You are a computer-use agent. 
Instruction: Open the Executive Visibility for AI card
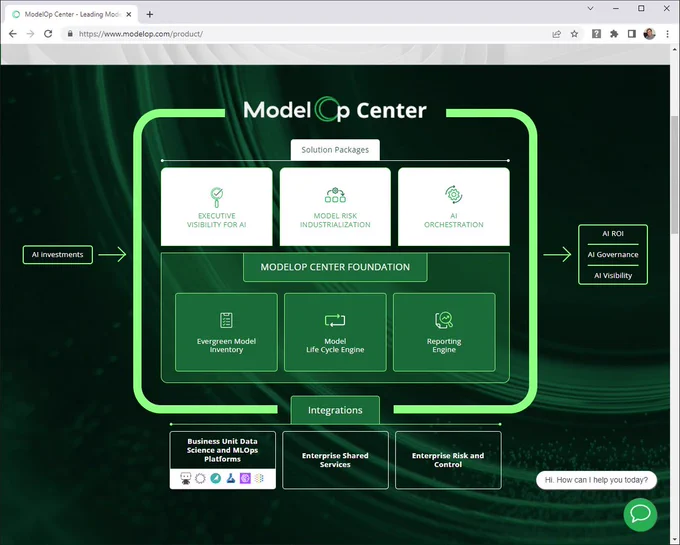tap(217, 206)
